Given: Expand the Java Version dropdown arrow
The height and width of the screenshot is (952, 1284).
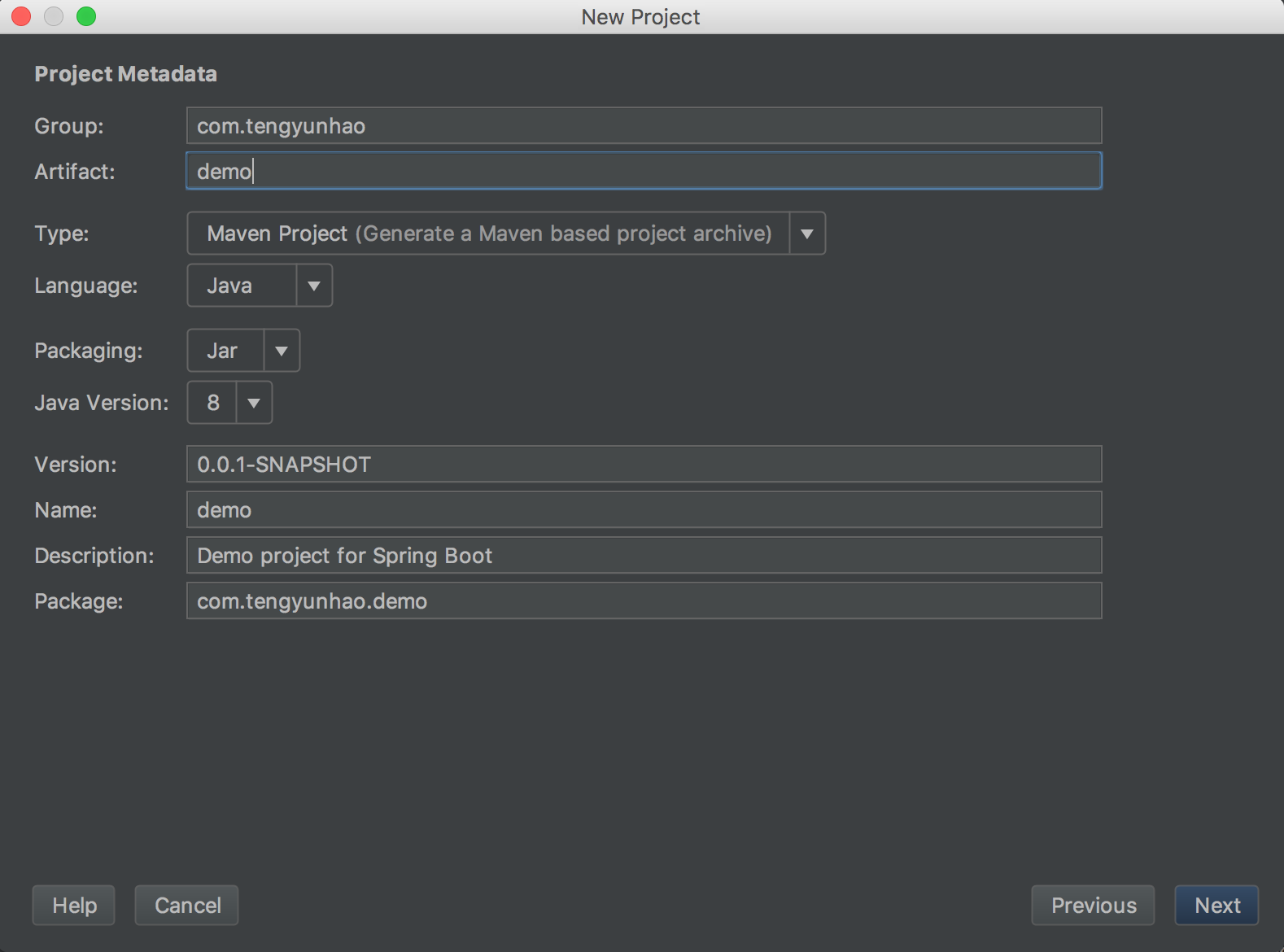Looking at the screenshot, I should point(254,404).
